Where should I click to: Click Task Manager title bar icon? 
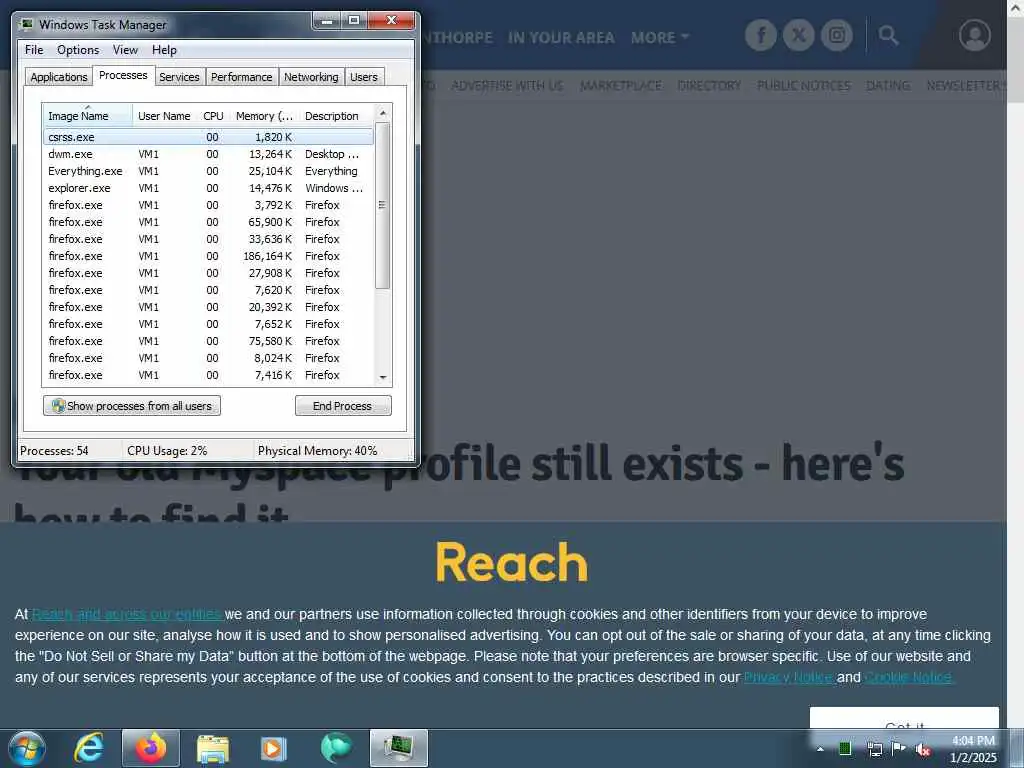[27, 24]
